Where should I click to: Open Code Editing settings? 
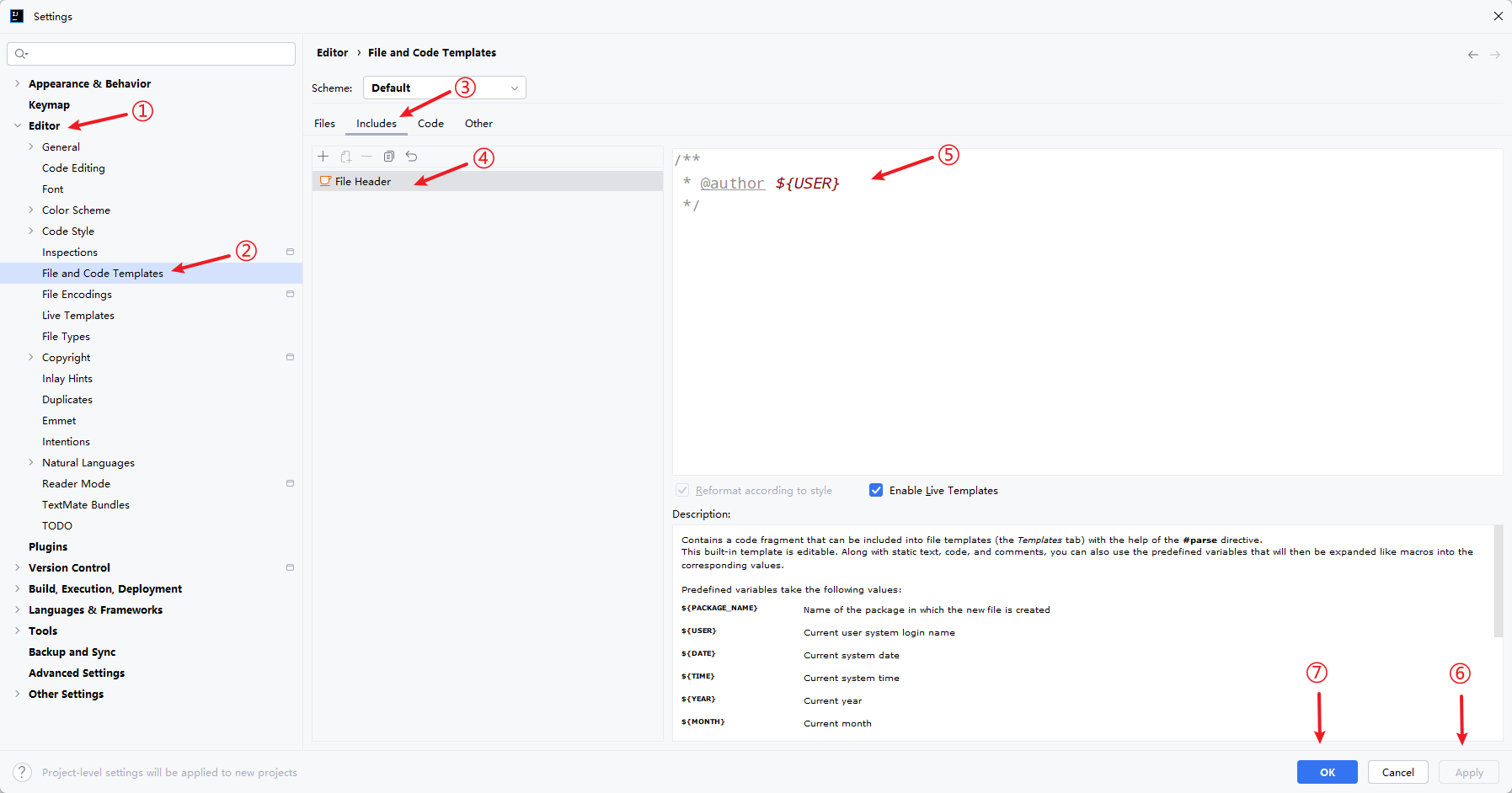pyautogui.click(x=73, y=168)
